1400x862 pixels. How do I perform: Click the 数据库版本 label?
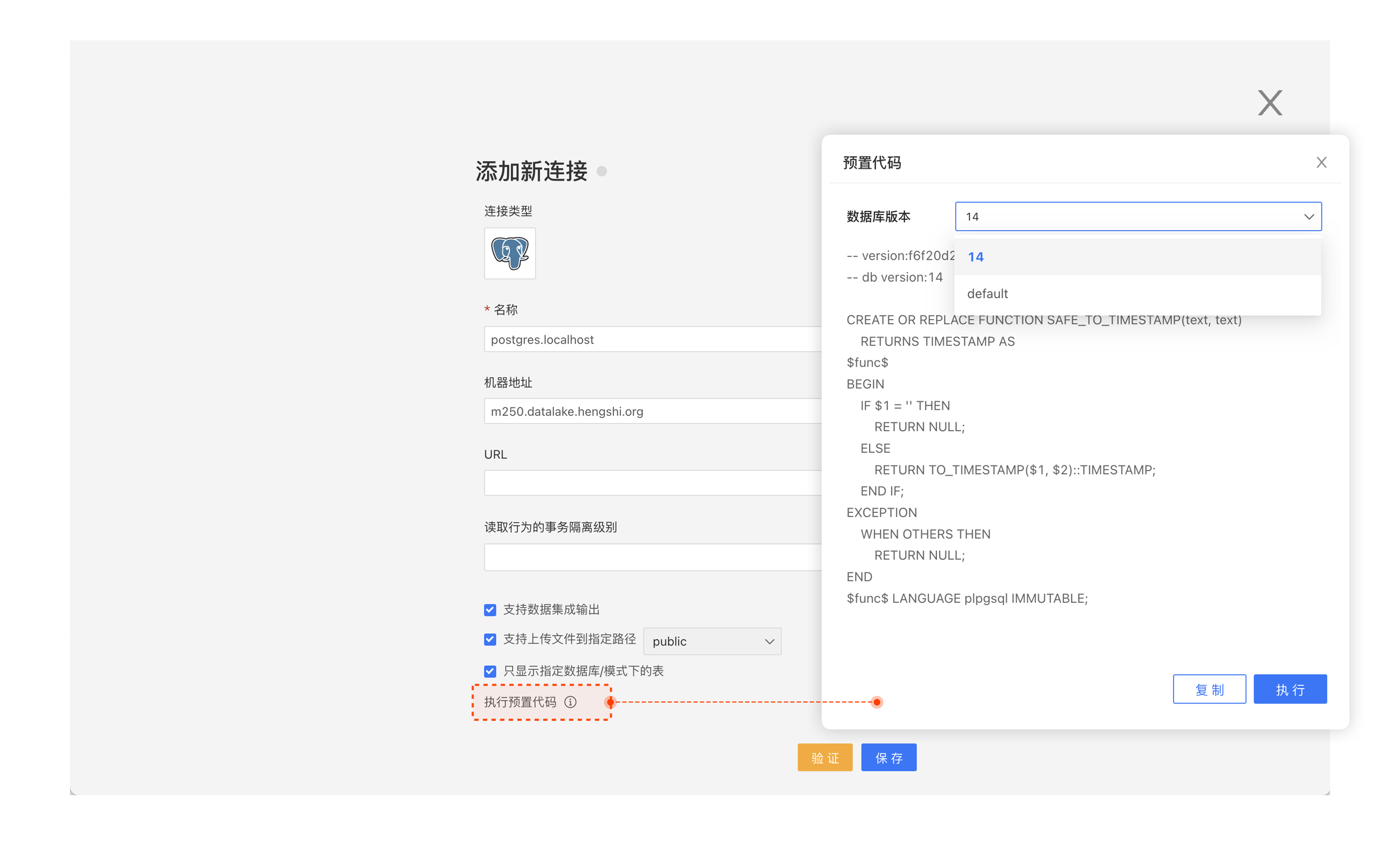click(878, 217)
